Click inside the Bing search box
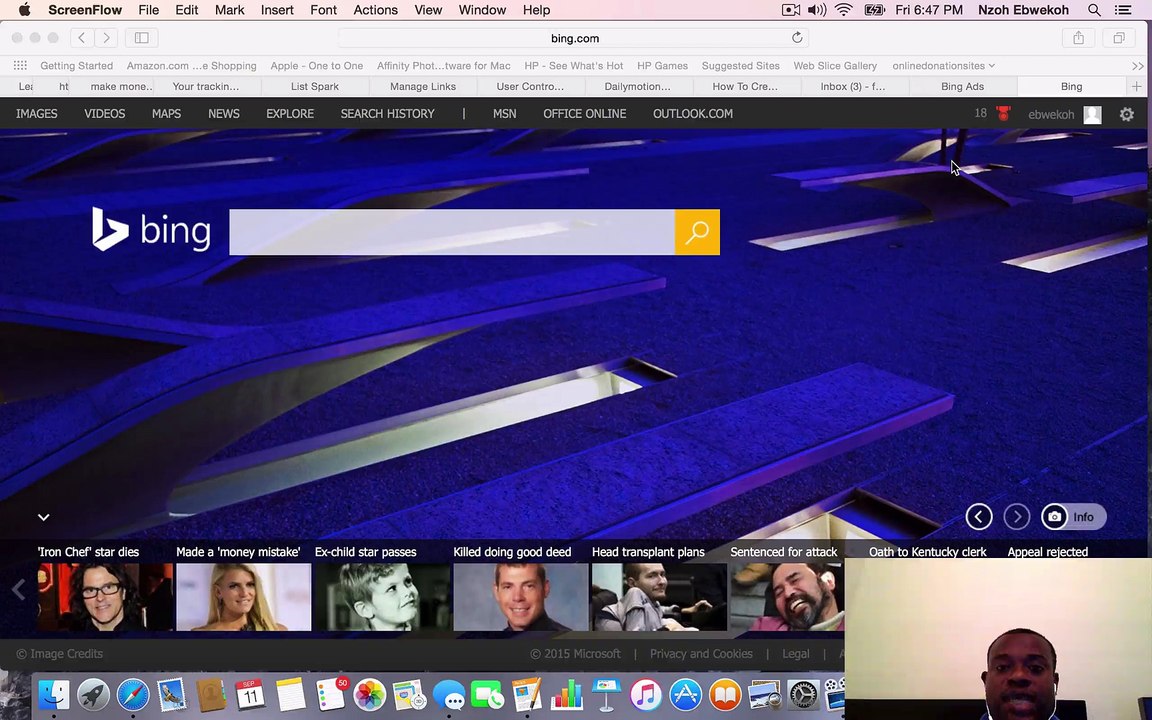 pos(452,232)
